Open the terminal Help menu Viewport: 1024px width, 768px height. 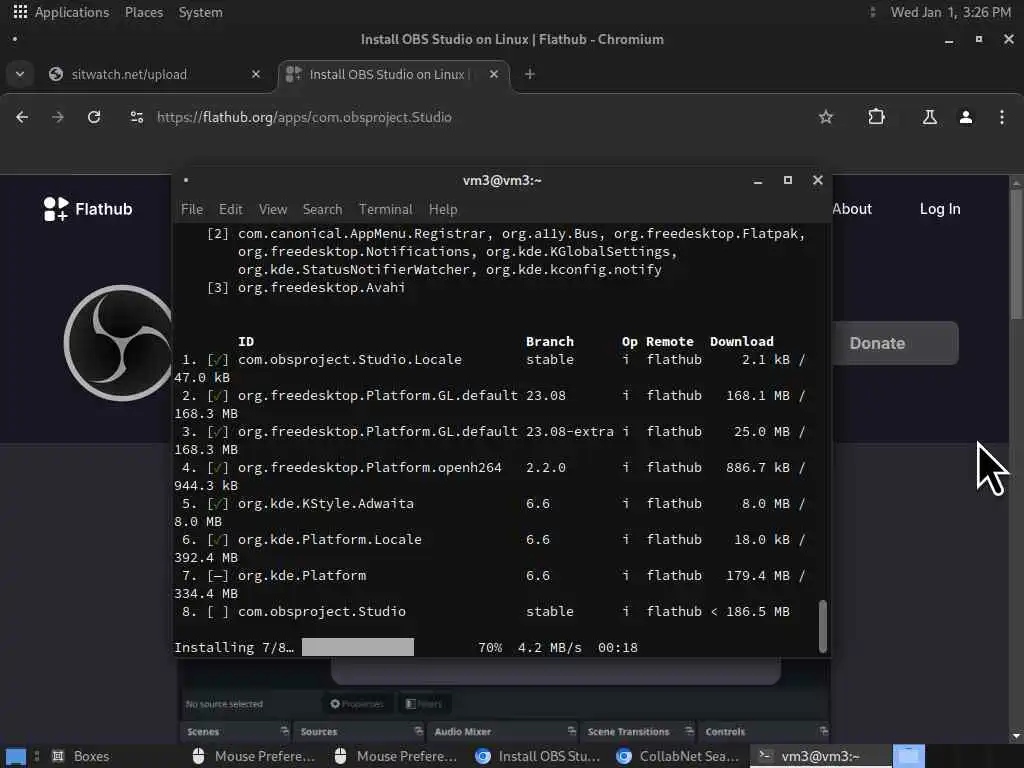click(x=443, y=209)
